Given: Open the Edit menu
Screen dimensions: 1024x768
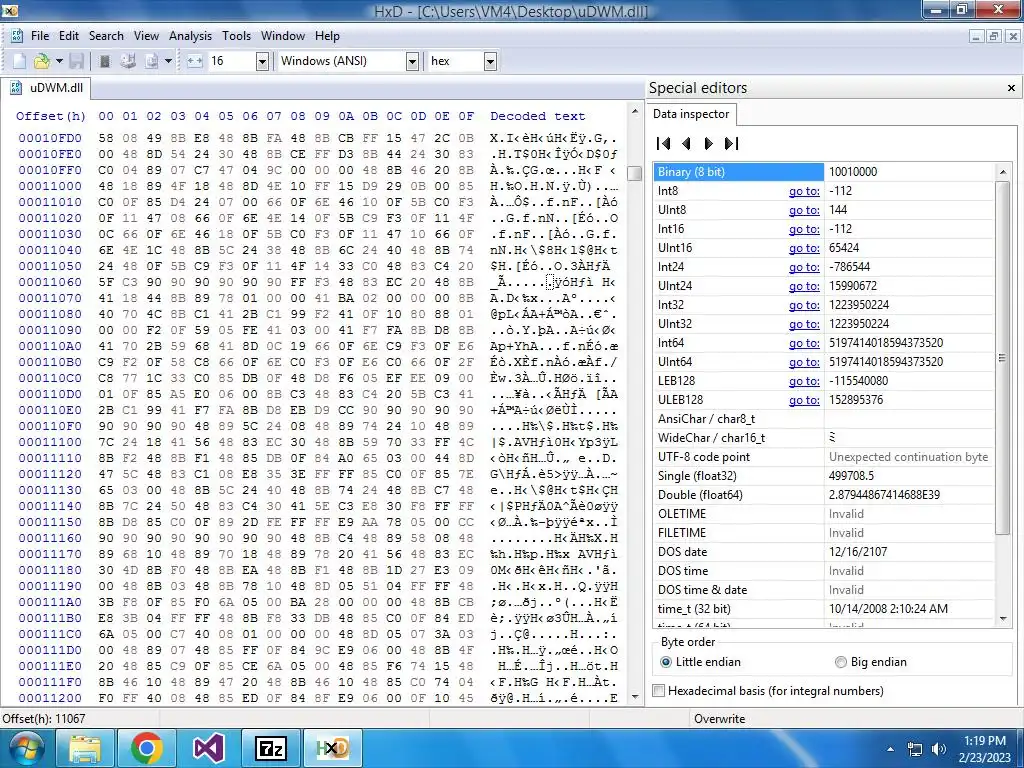Looking at the screenshot, I should tap(69, 36).
